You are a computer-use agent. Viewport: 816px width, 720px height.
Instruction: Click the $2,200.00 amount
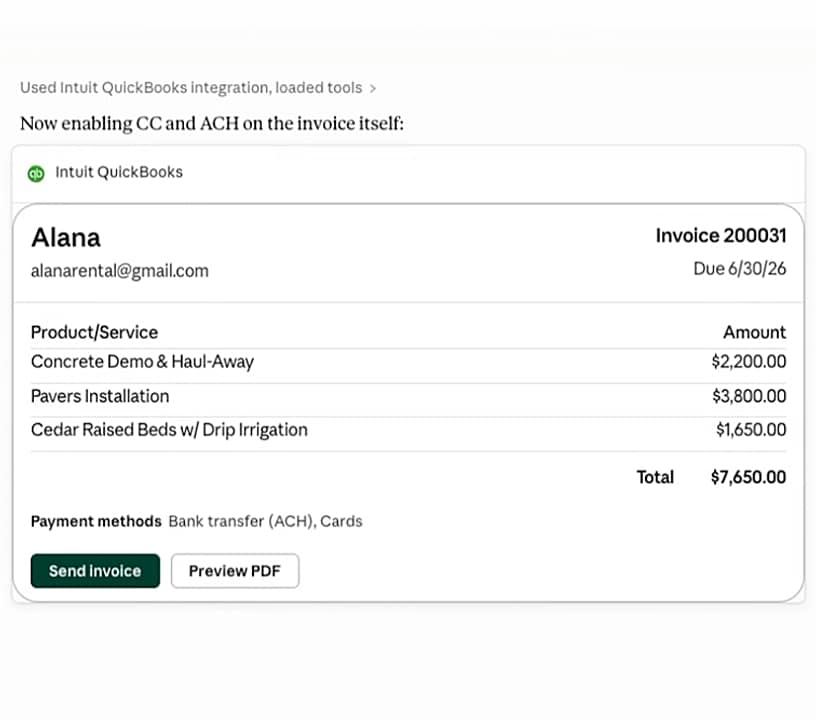[x=749, y=362]
